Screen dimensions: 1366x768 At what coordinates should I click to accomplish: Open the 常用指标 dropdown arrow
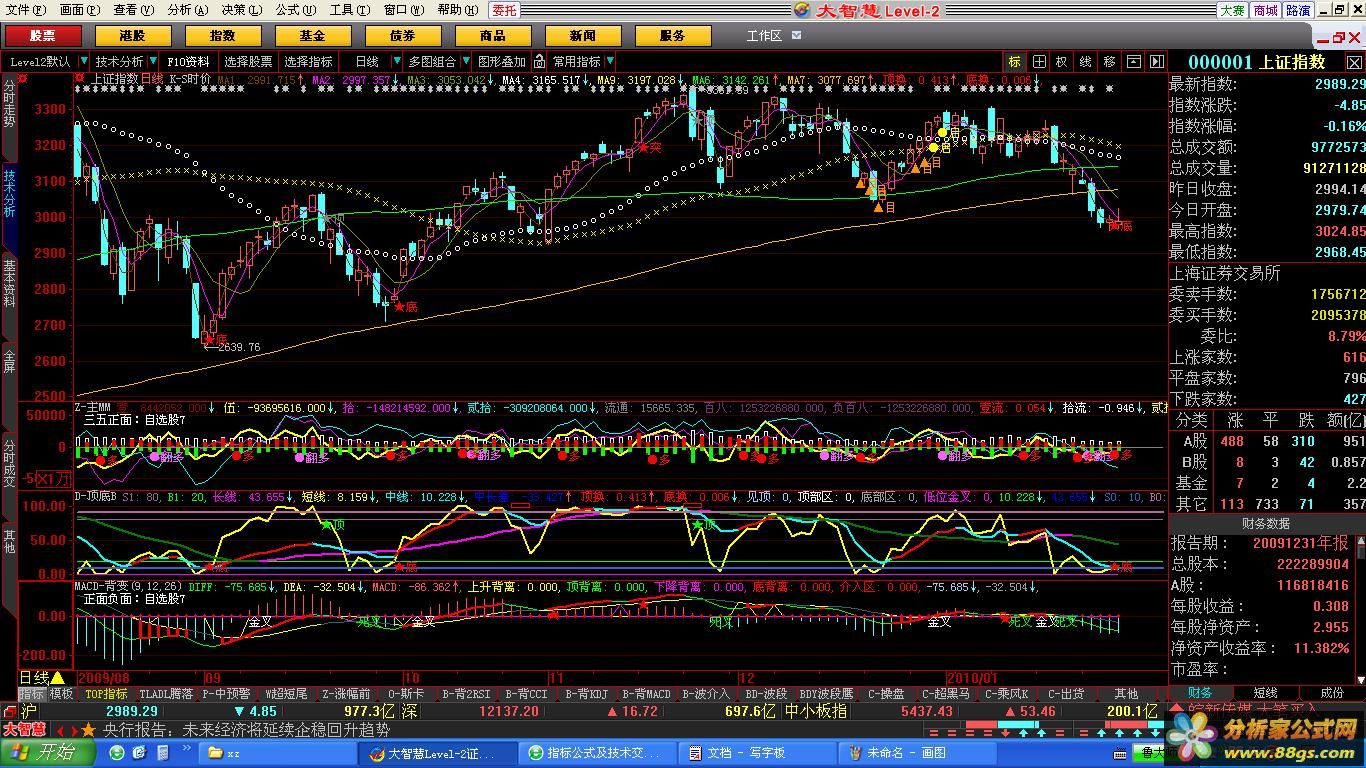click(x=609, y=61)
